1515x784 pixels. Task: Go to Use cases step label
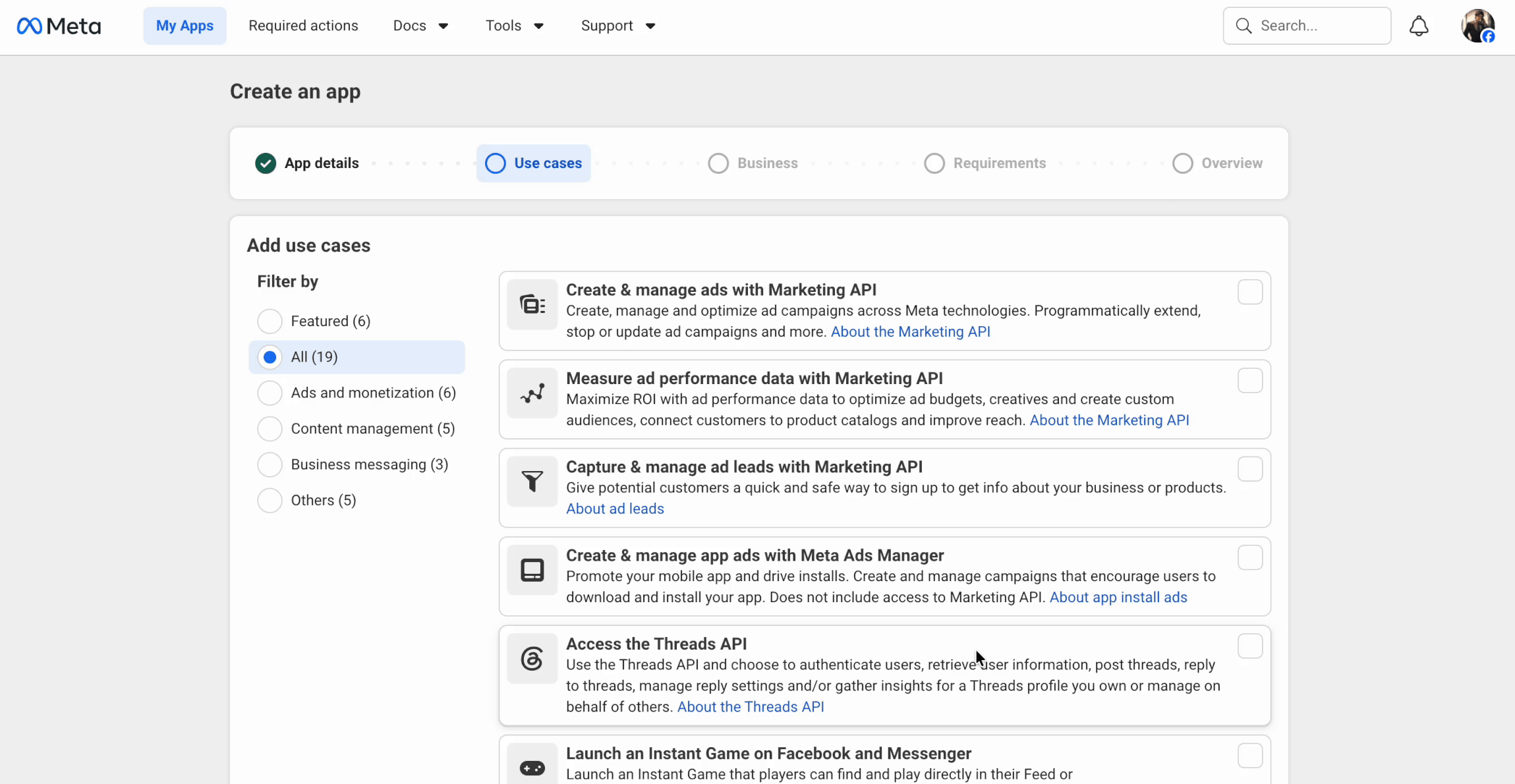(x=548, y=163)
